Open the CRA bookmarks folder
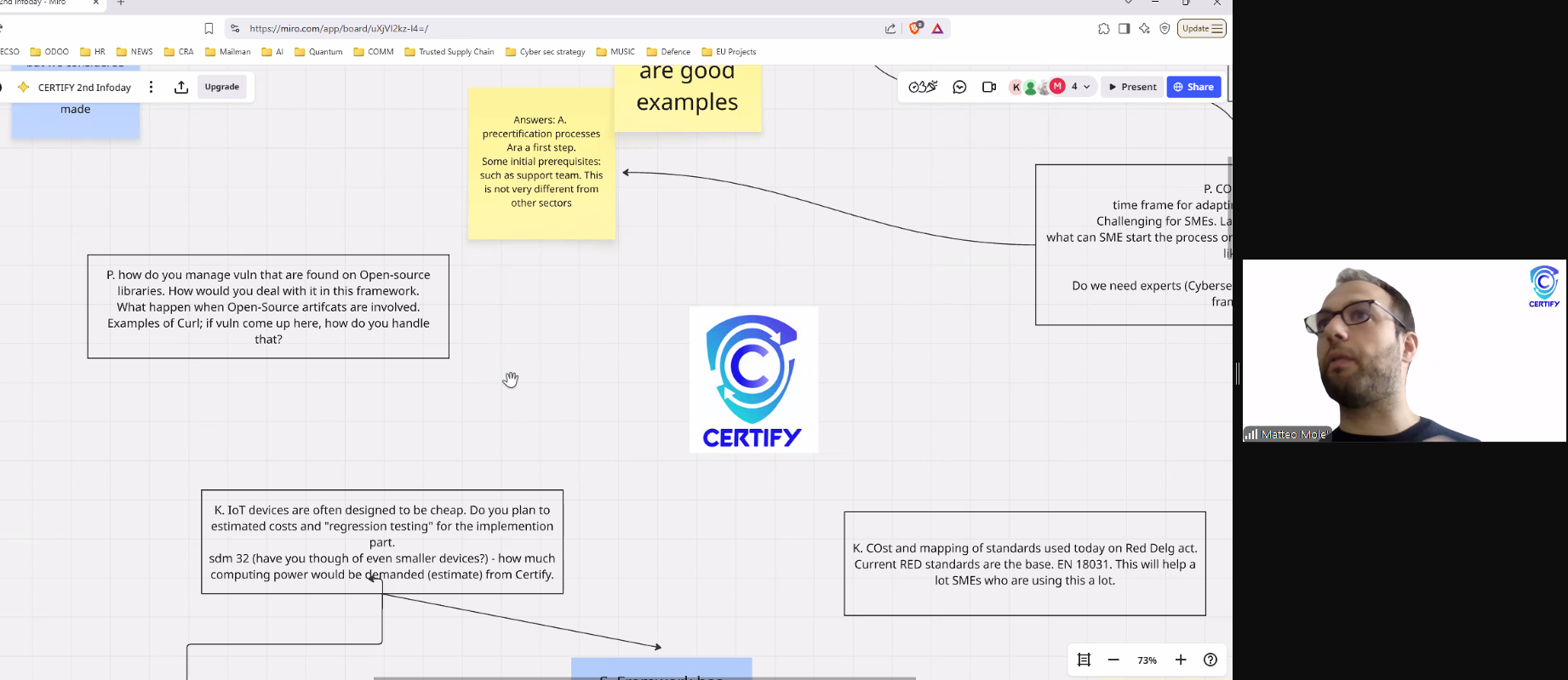This screenshot has height=680, width=1568. click(x=179, y=52)
